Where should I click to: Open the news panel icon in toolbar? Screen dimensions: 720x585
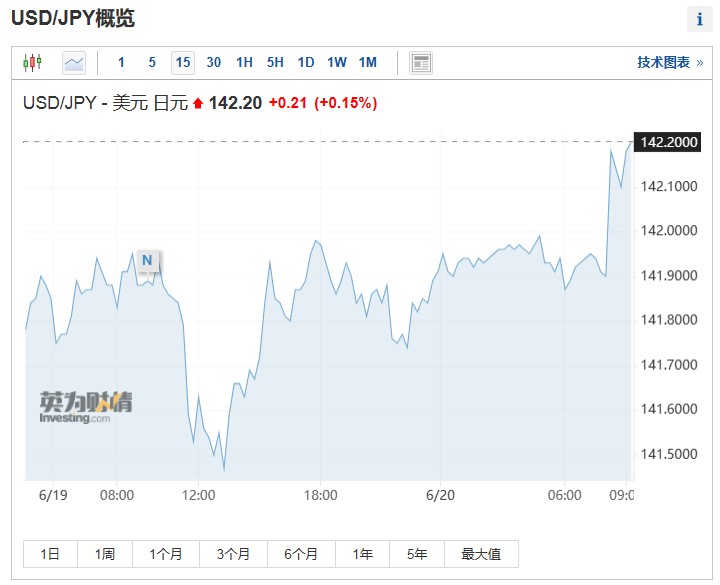[x=421, y=62]
